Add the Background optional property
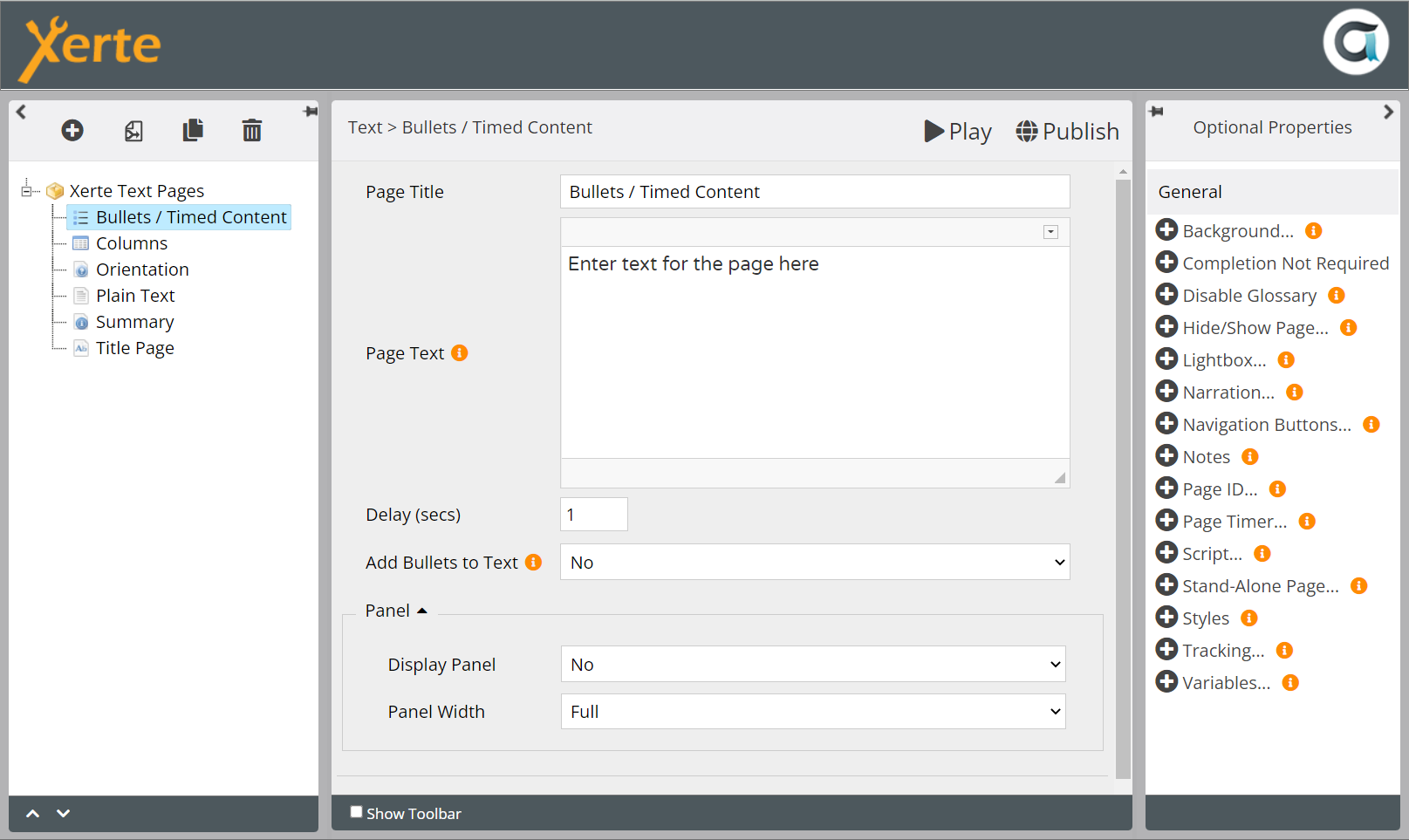 coord(1166,230)
